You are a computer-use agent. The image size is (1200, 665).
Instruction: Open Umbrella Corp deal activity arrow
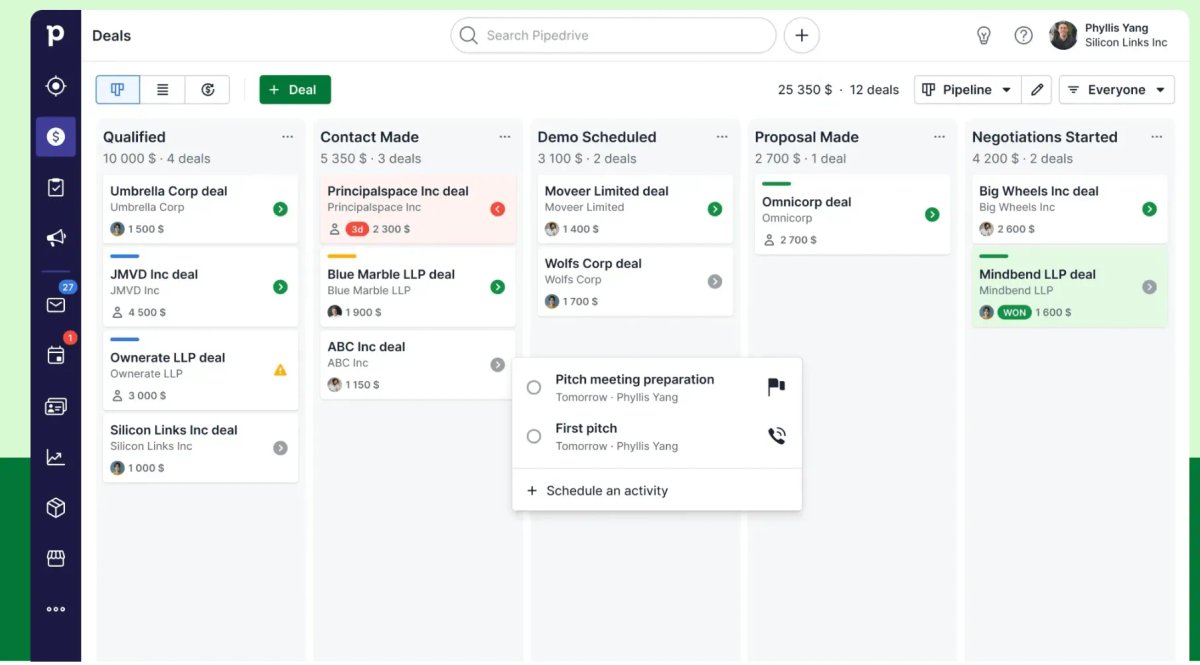tap(280, 209)
